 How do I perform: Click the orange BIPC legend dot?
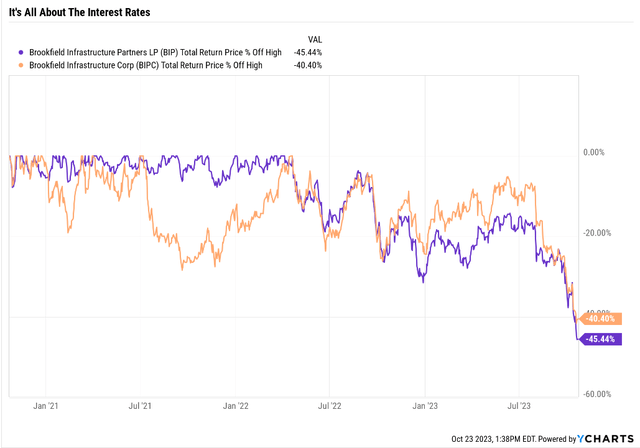click(22, 64)
